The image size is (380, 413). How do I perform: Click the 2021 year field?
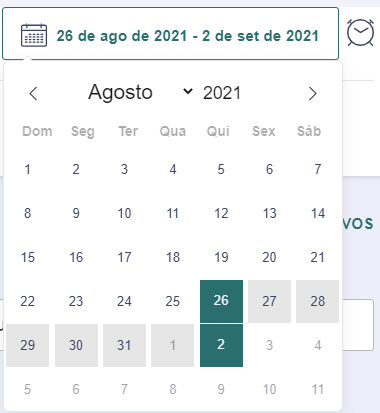coord(222,93)
